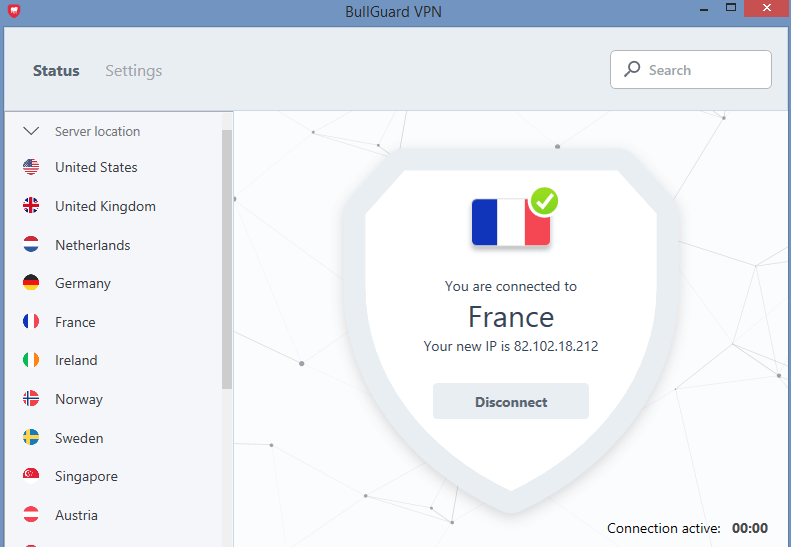The width and height of the screenshot is (791, 547).
Task: Click the Singapore flag icon
Action: (x=31, y=476)
